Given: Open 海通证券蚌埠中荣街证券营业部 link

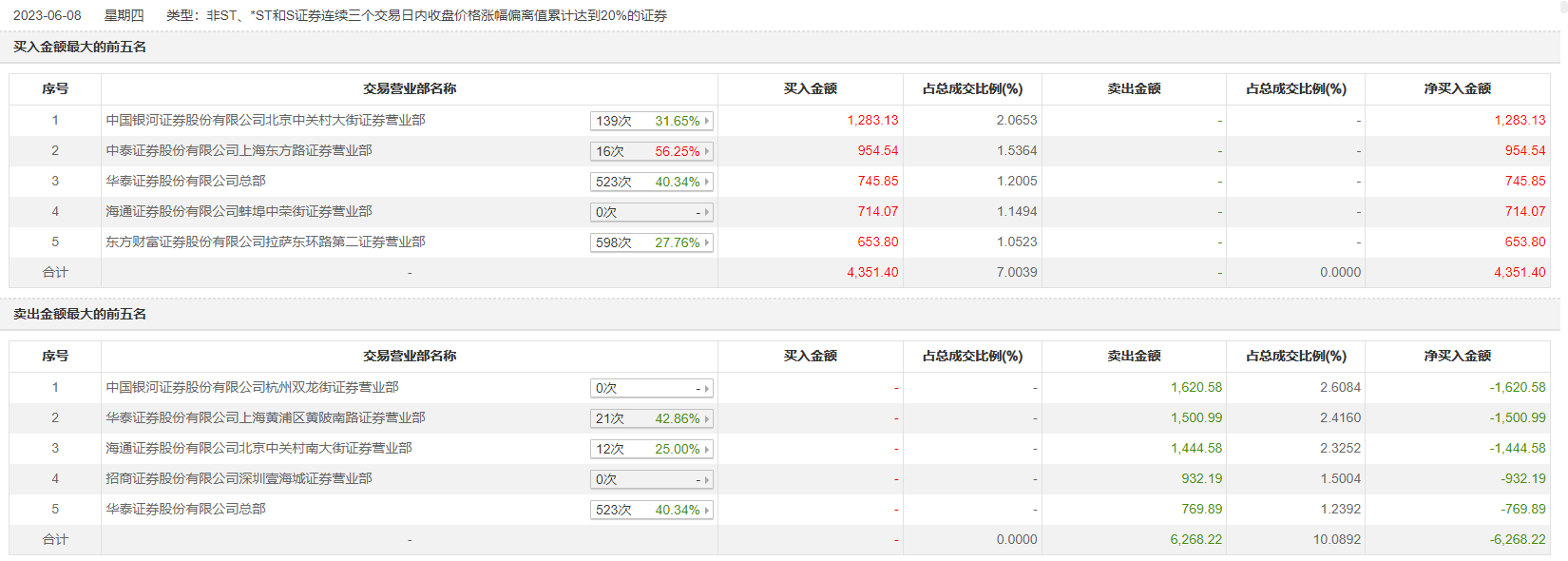Looking at the screenshot, I should pyautogui.click(x=239, y=211).
